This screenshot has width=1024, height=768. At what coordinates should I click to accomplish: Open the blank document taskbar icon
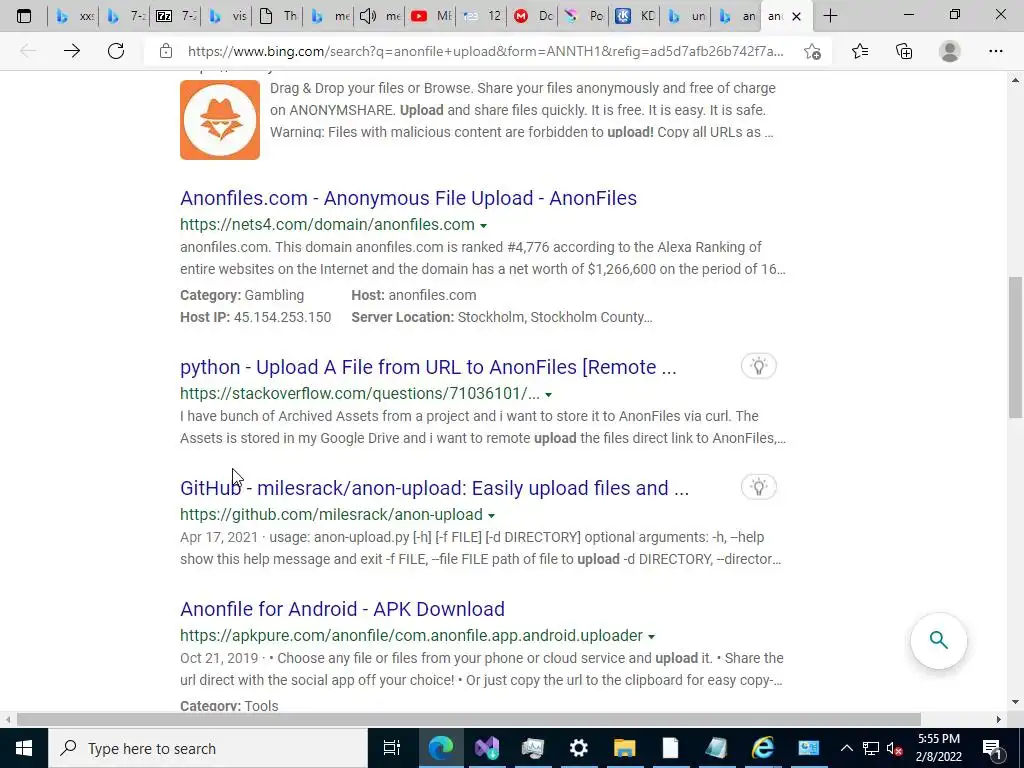[x=670, y=748]
